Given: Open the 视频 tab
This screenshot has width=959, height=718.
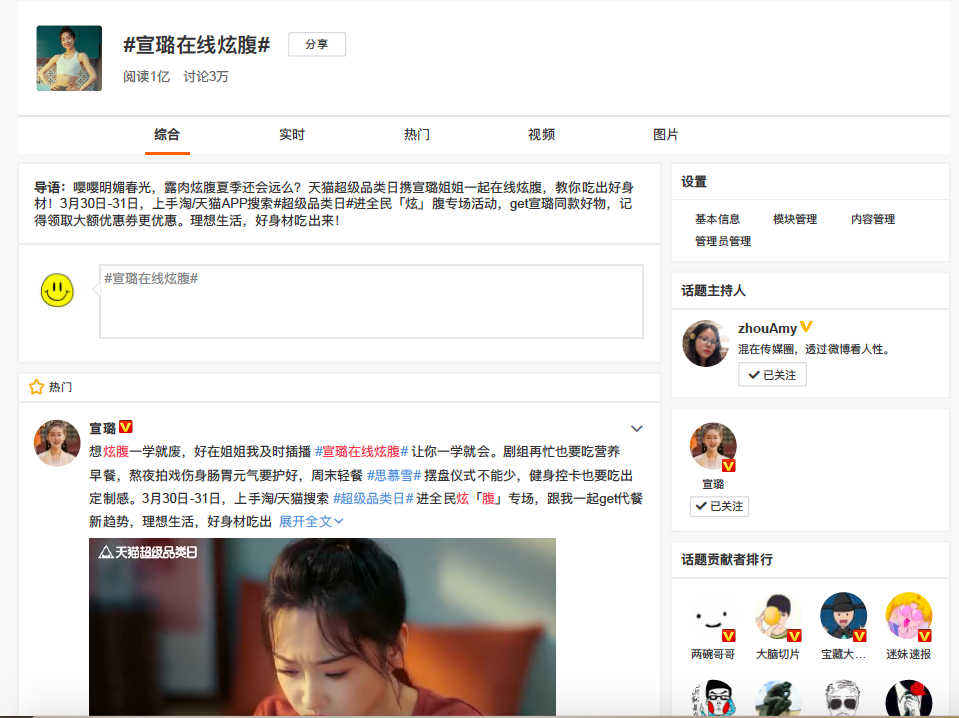Looking at the screenshot, I should click(x=541, y=135).
